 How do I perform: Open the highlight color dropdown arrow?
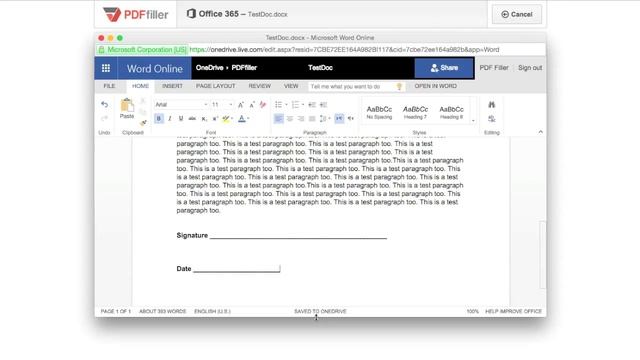(x=232, y=119)
